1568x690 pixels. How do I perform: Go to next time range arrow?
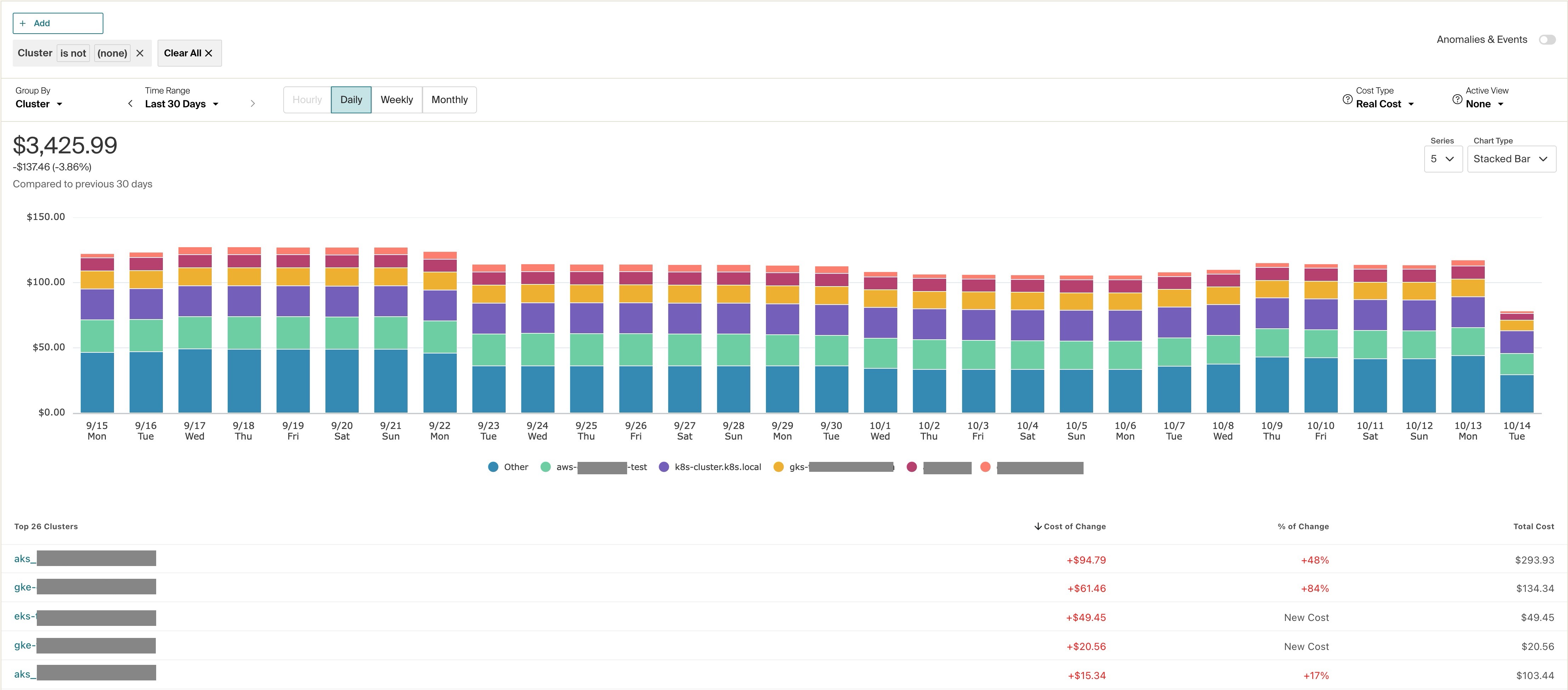[252, 103]
